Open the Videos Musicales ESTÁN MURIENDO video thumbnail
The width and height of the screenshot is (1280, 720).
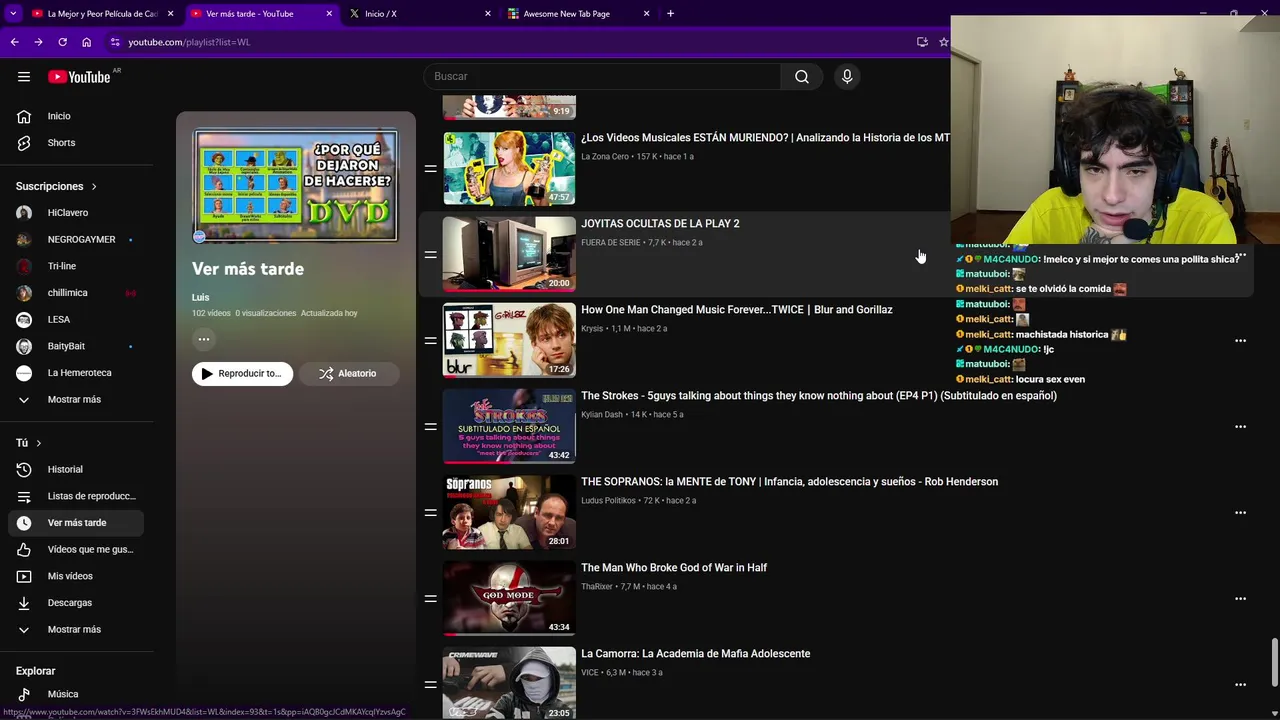[x=509, y=168]
